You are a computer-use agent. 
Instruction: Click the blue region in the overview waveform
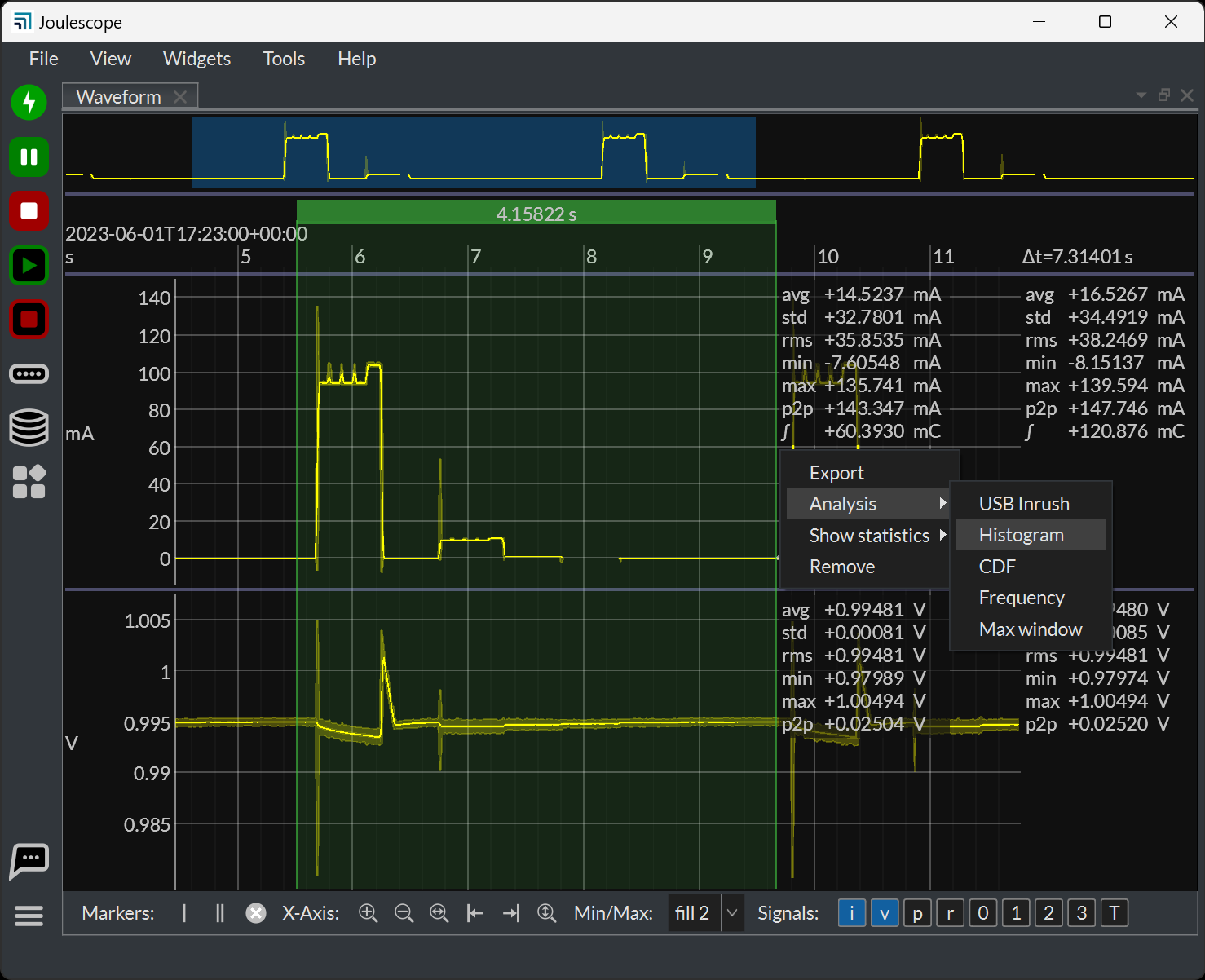click(474, 152)
